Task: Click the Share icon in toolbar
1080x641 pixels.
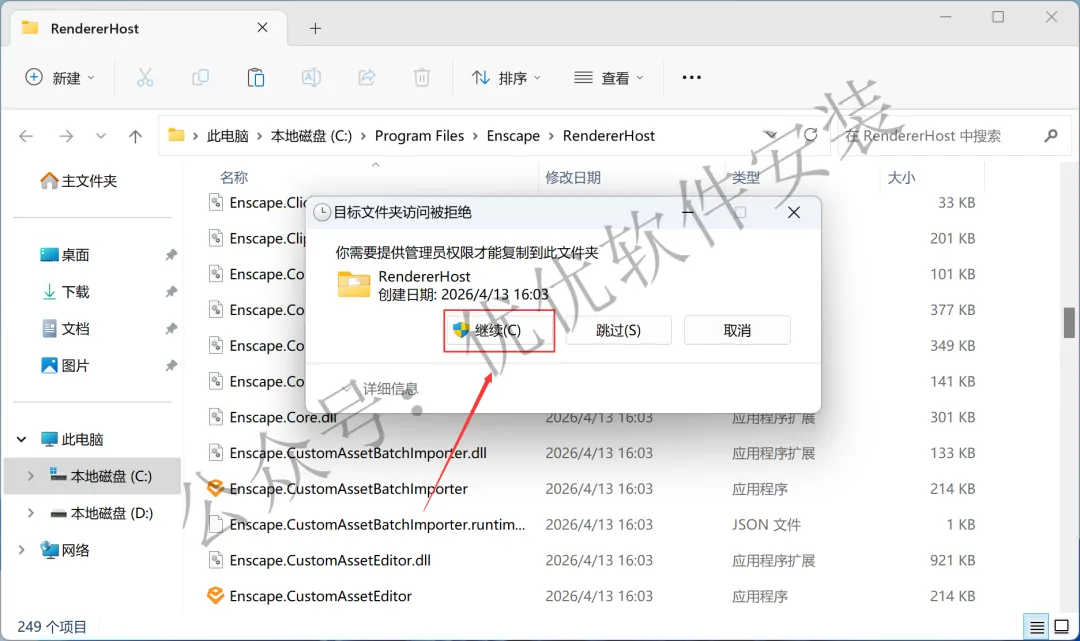Action: (x=366, y=78)
